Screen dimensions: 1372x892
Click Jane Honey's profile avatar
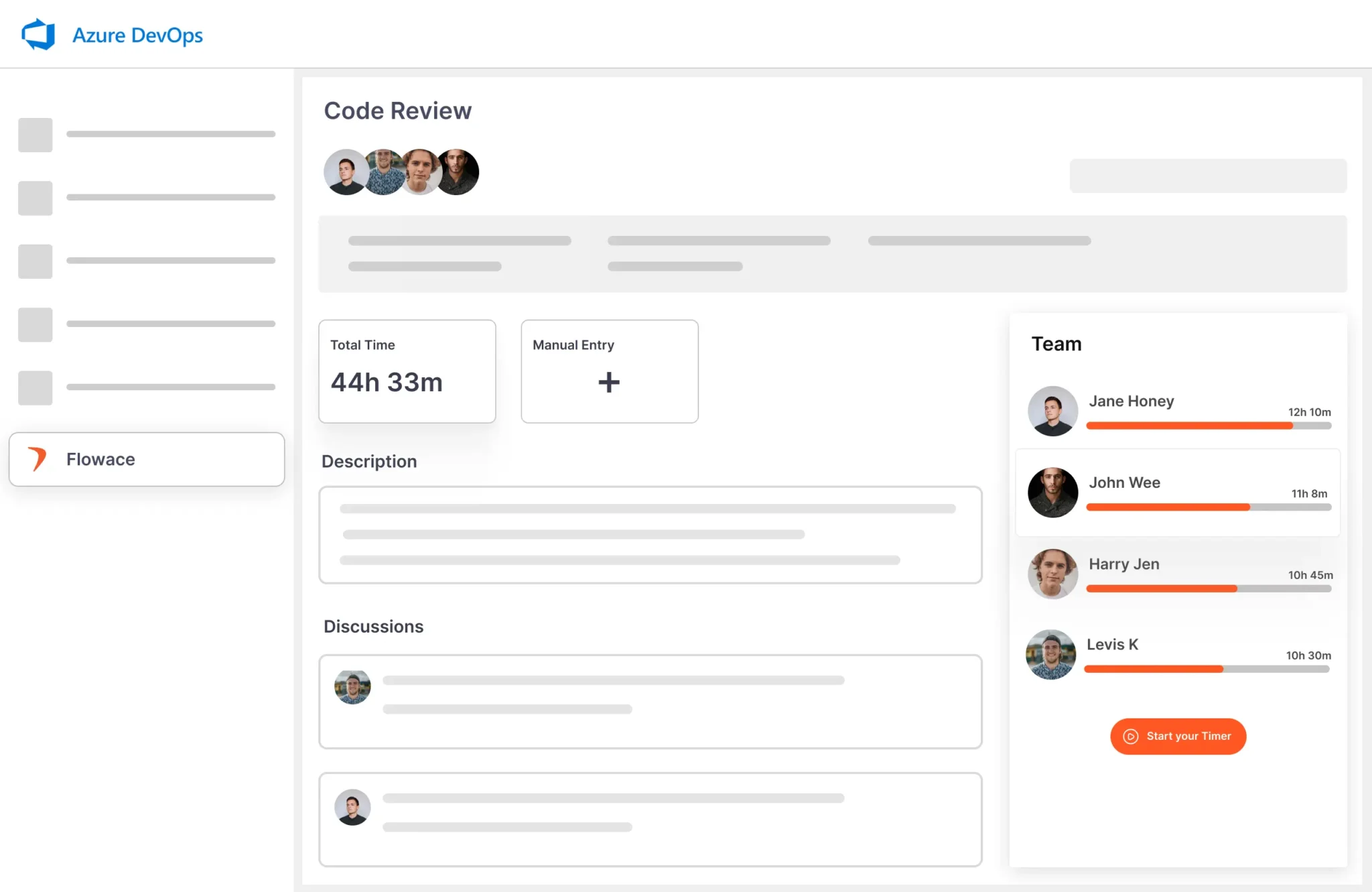1052,410
